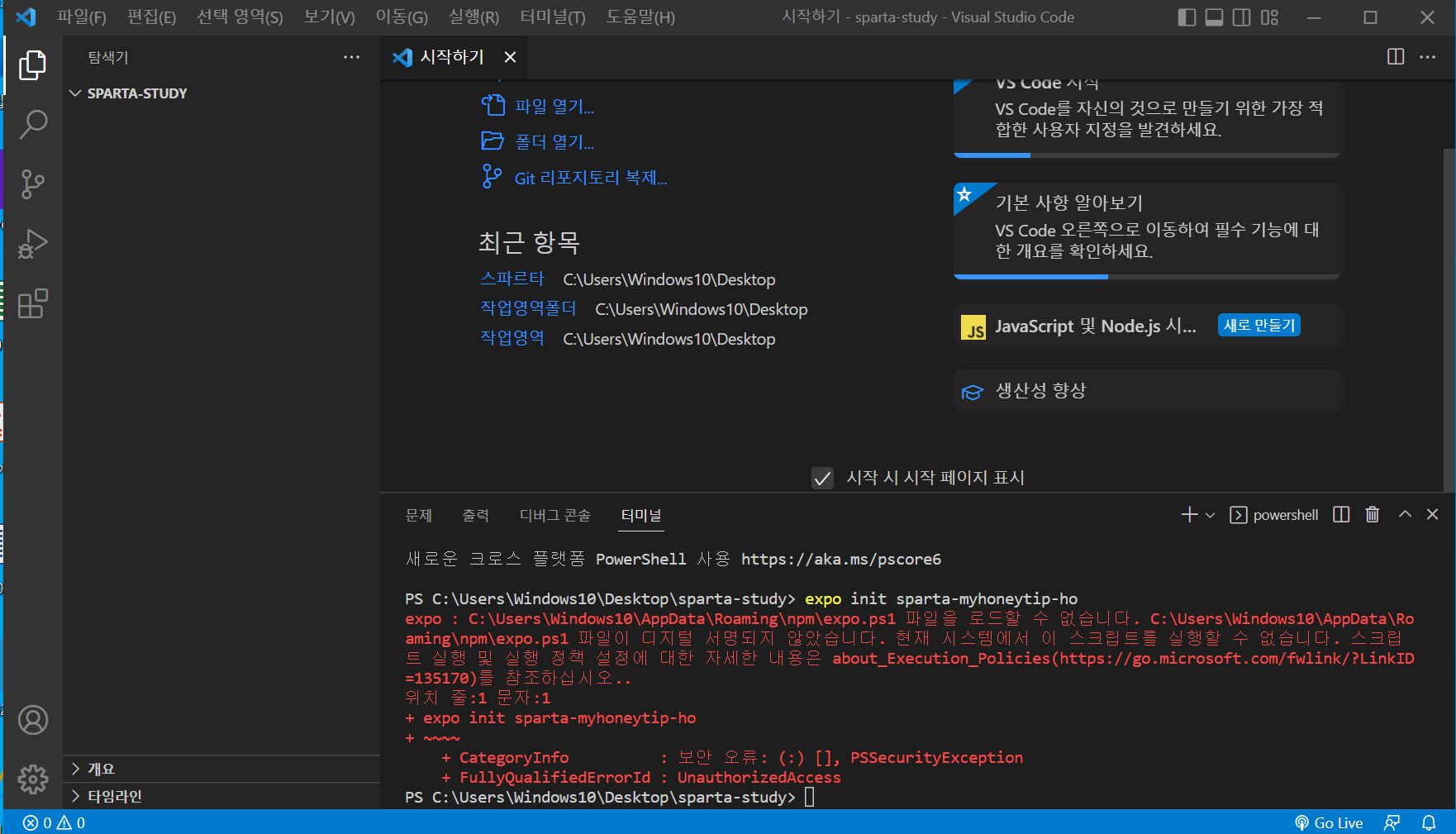Open the 편집(E) menu
1456x834 pixels.
point(151,17)
